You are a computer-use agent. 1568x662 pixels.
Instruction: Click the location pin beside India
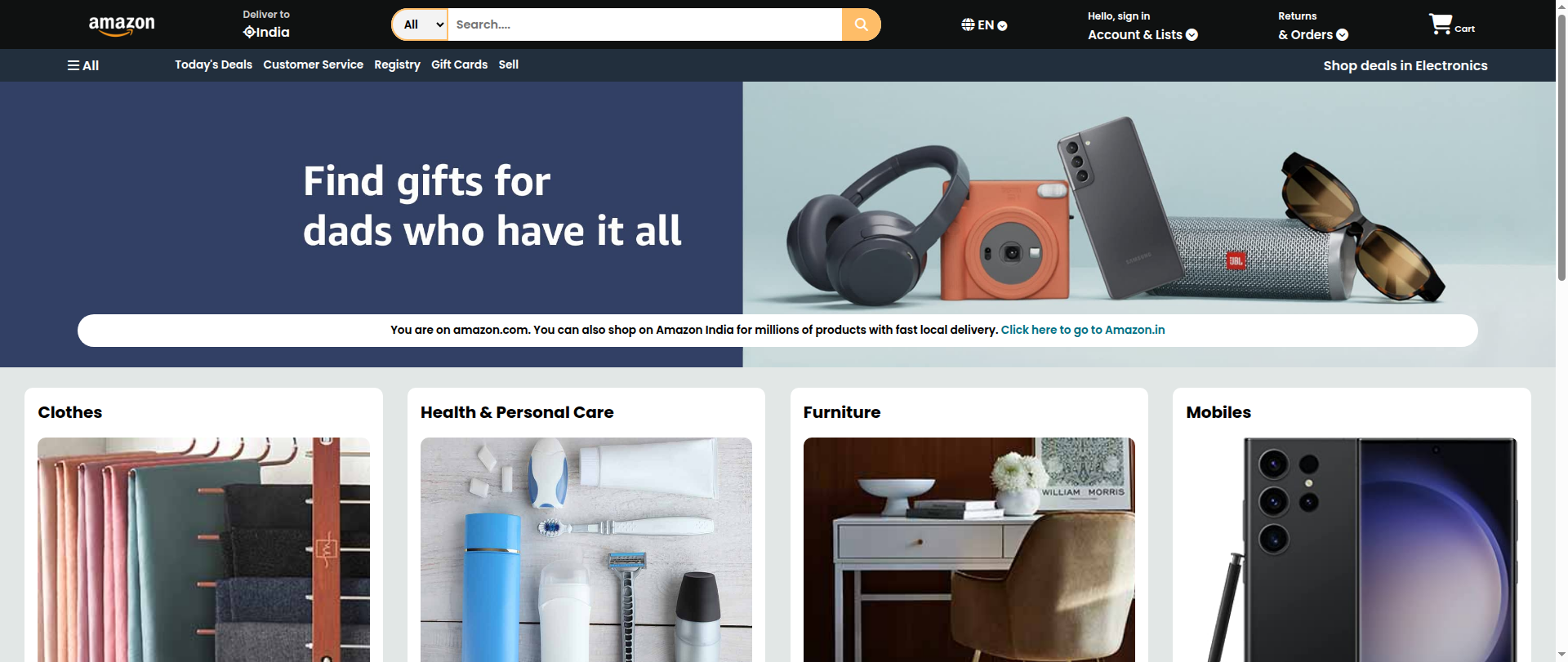click(x=249, y=33)
